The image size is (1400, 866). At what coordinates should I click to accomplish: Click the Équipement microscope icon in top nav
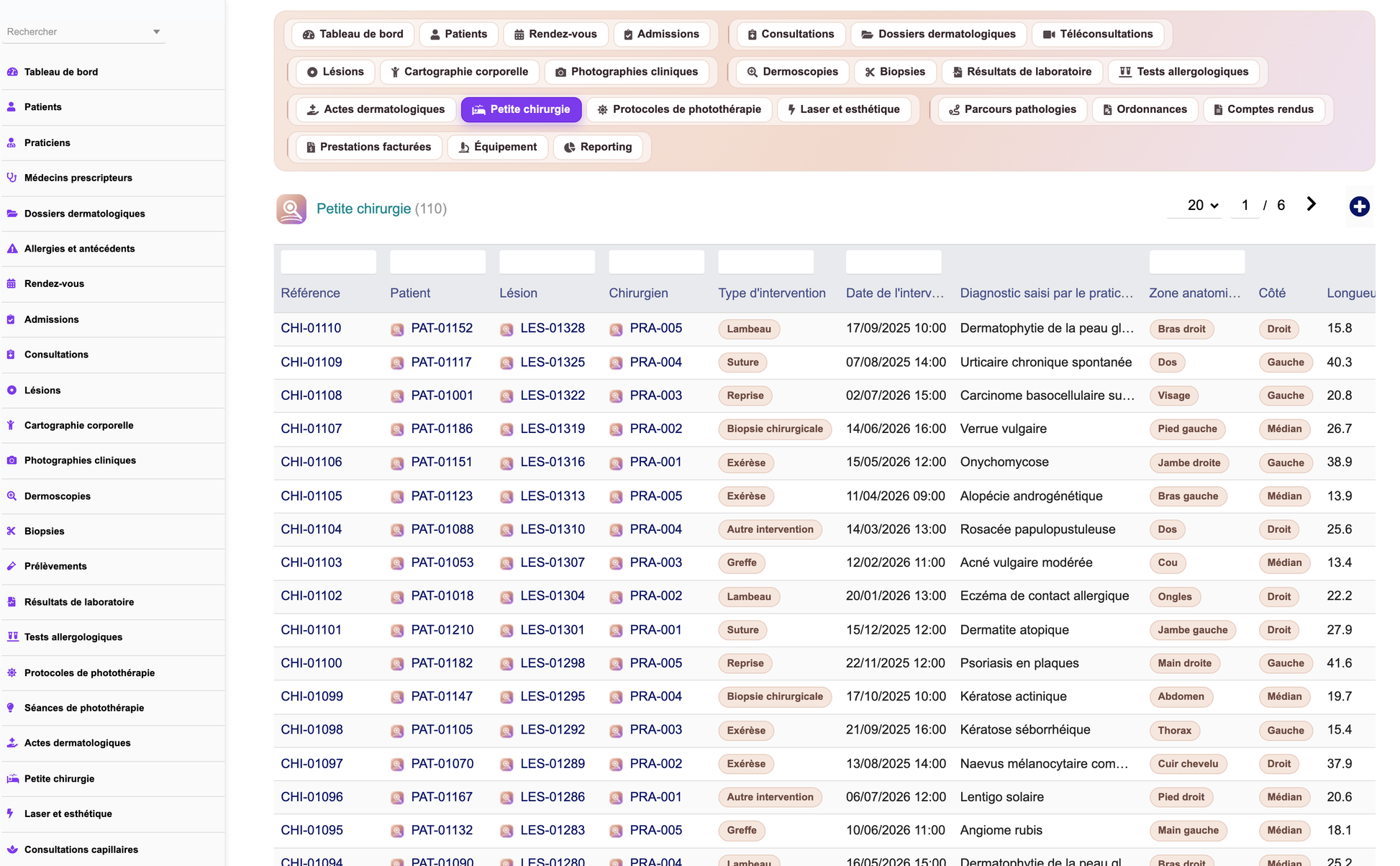pyautogui.click(x=464, y=147)
